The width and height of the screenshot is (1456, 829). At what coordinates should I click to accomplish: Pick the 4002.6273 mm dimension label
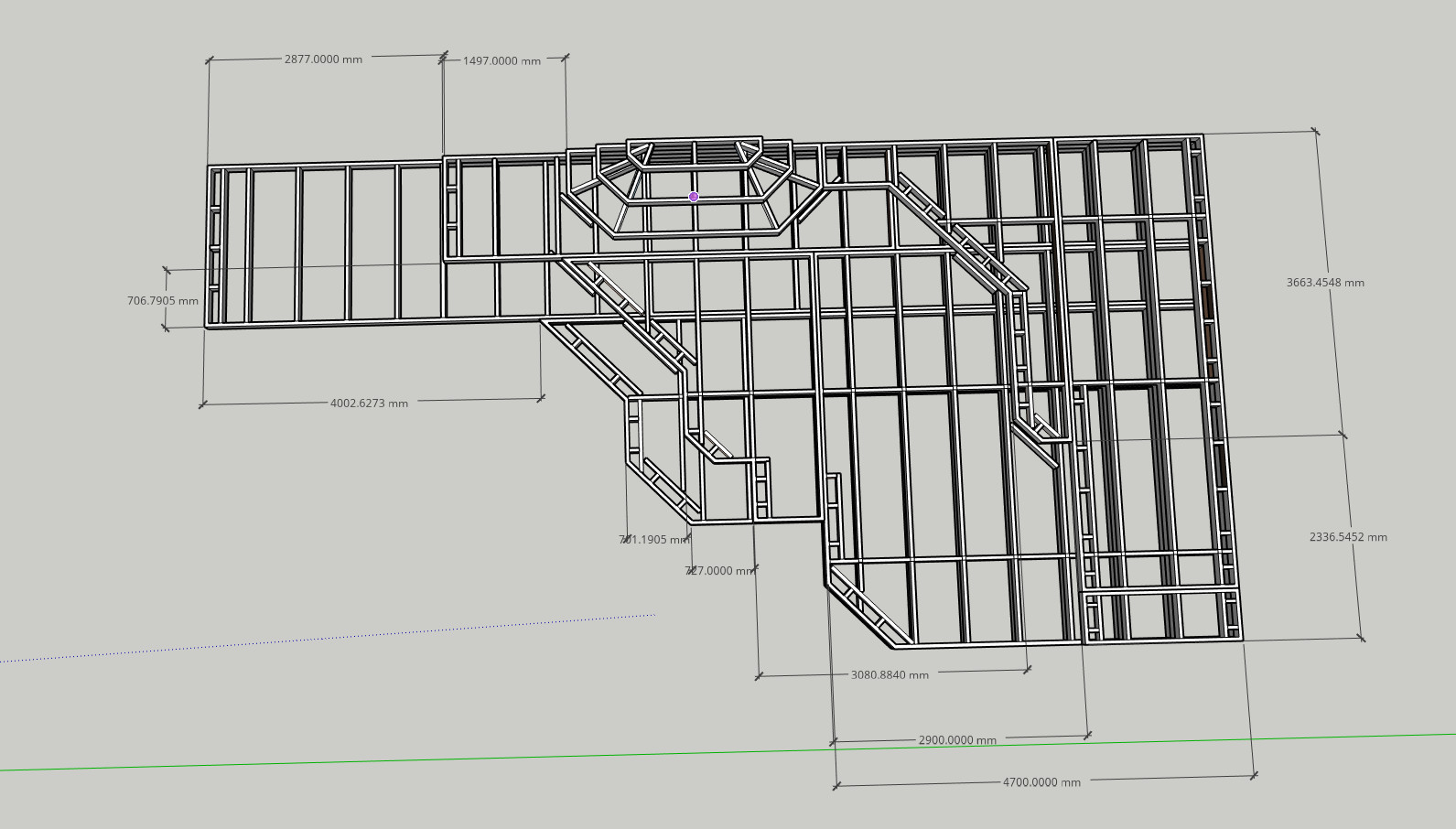pyautogui.click(x=369, y=404)
